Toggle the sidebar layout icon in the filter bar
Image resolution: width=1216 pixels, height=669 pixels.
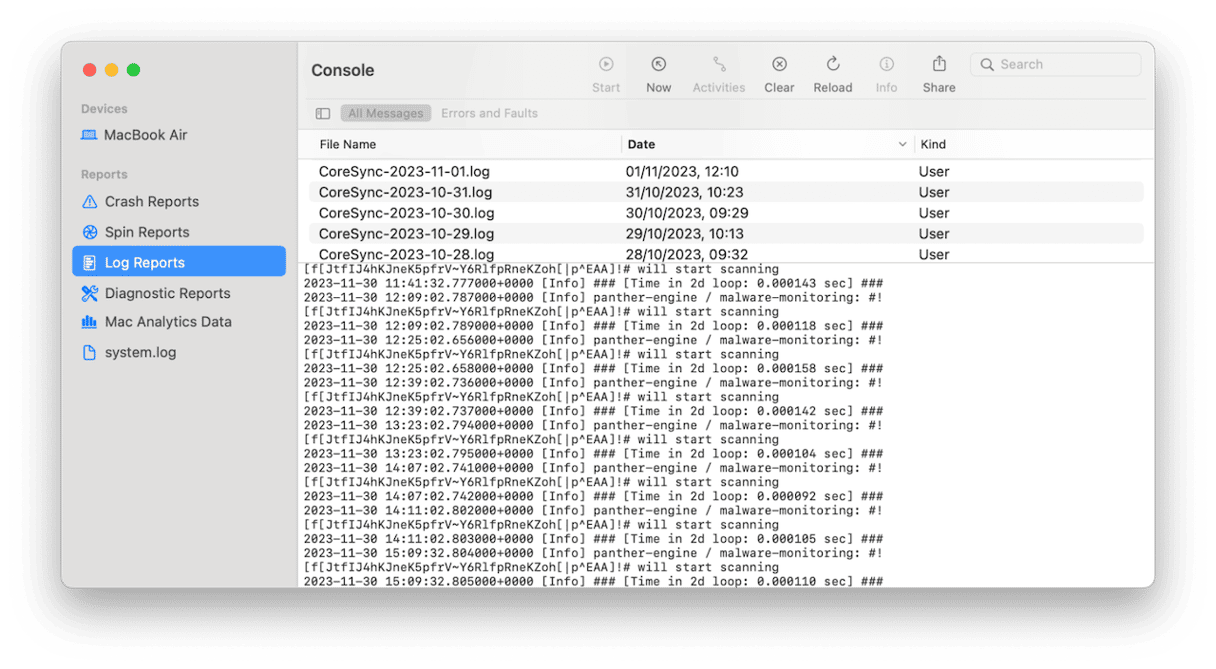[323, 114]
